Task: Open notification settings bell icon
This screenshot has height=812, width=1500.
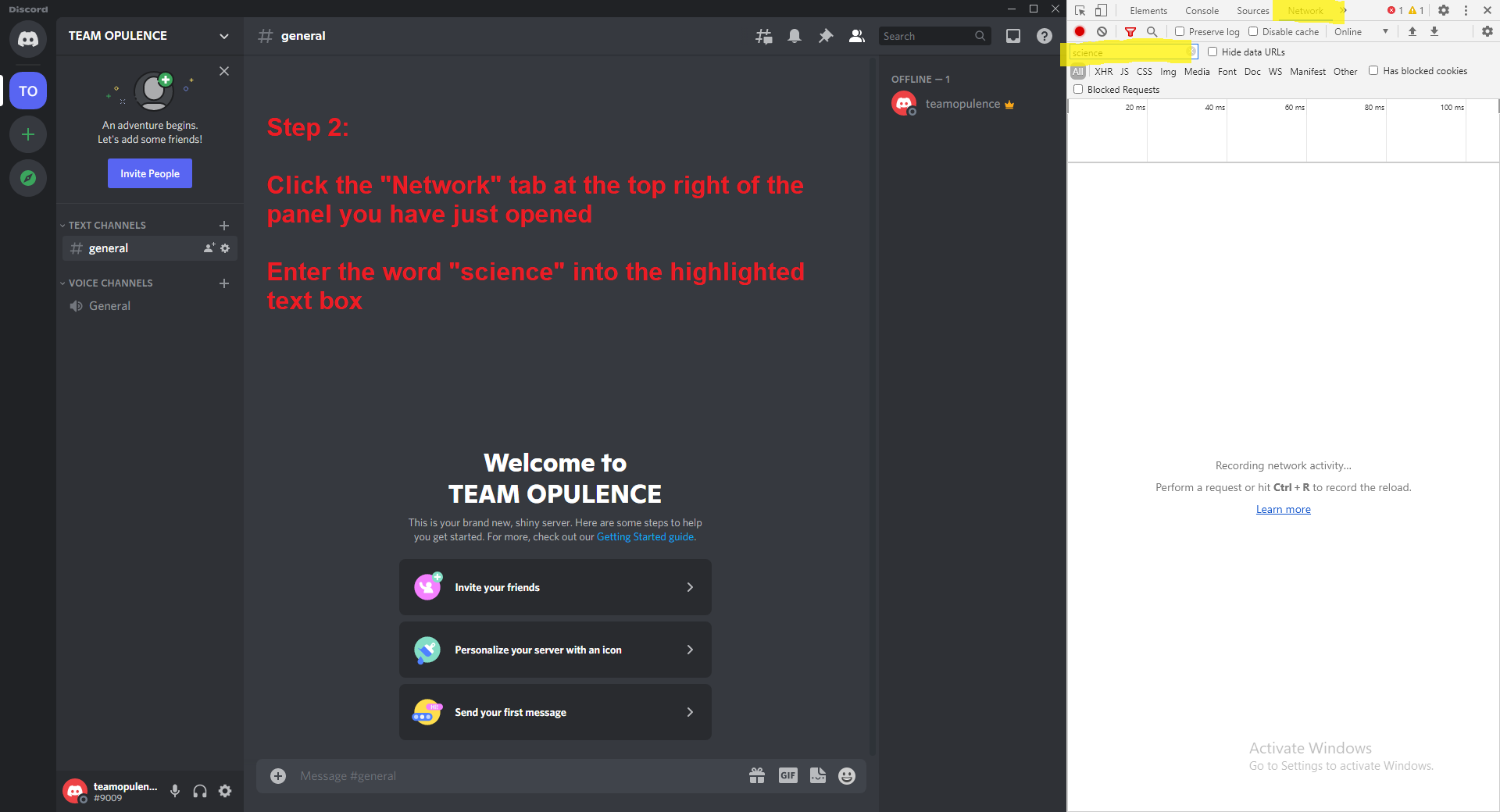Action: tap(795, 36)
